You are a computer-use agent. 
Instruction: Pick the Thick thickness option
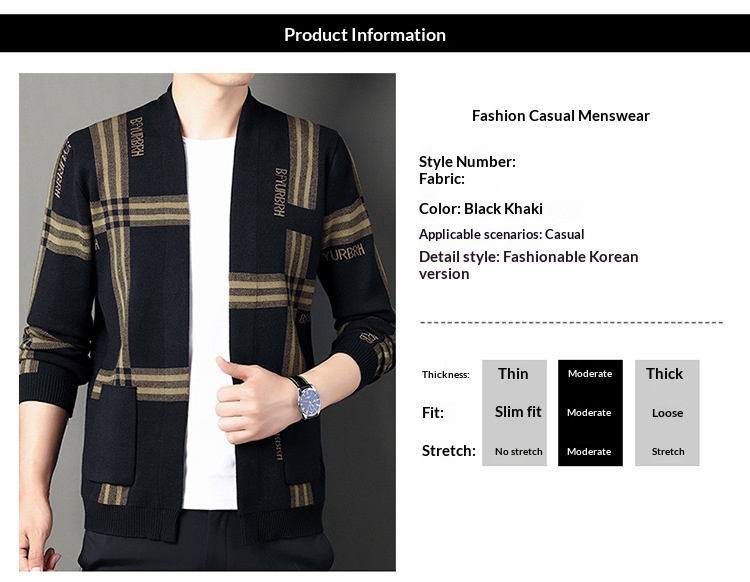tap(664, 374)
